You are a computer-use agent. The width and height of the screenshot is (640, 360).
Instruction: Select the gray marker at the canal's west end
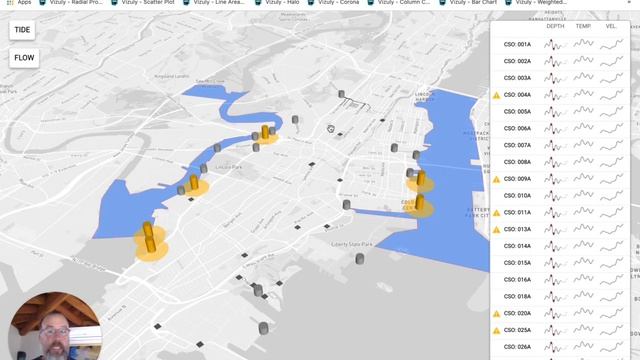click(347, 204)
